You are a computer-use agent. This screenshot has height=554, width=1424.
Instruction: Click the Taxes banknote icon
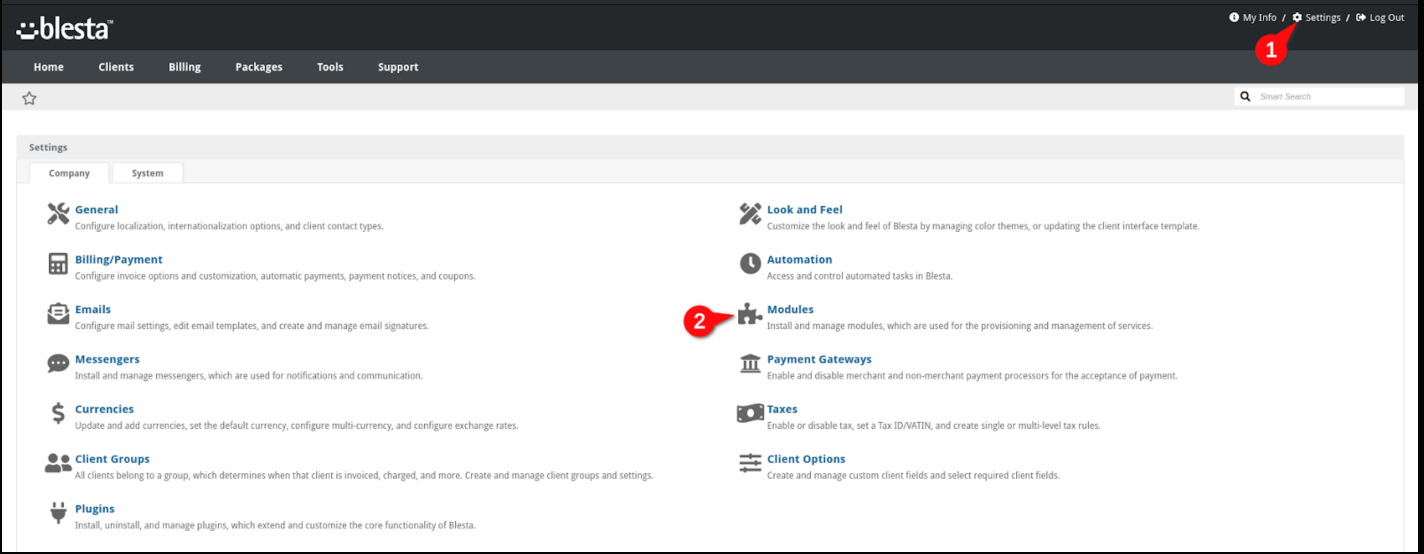(750, 413)
